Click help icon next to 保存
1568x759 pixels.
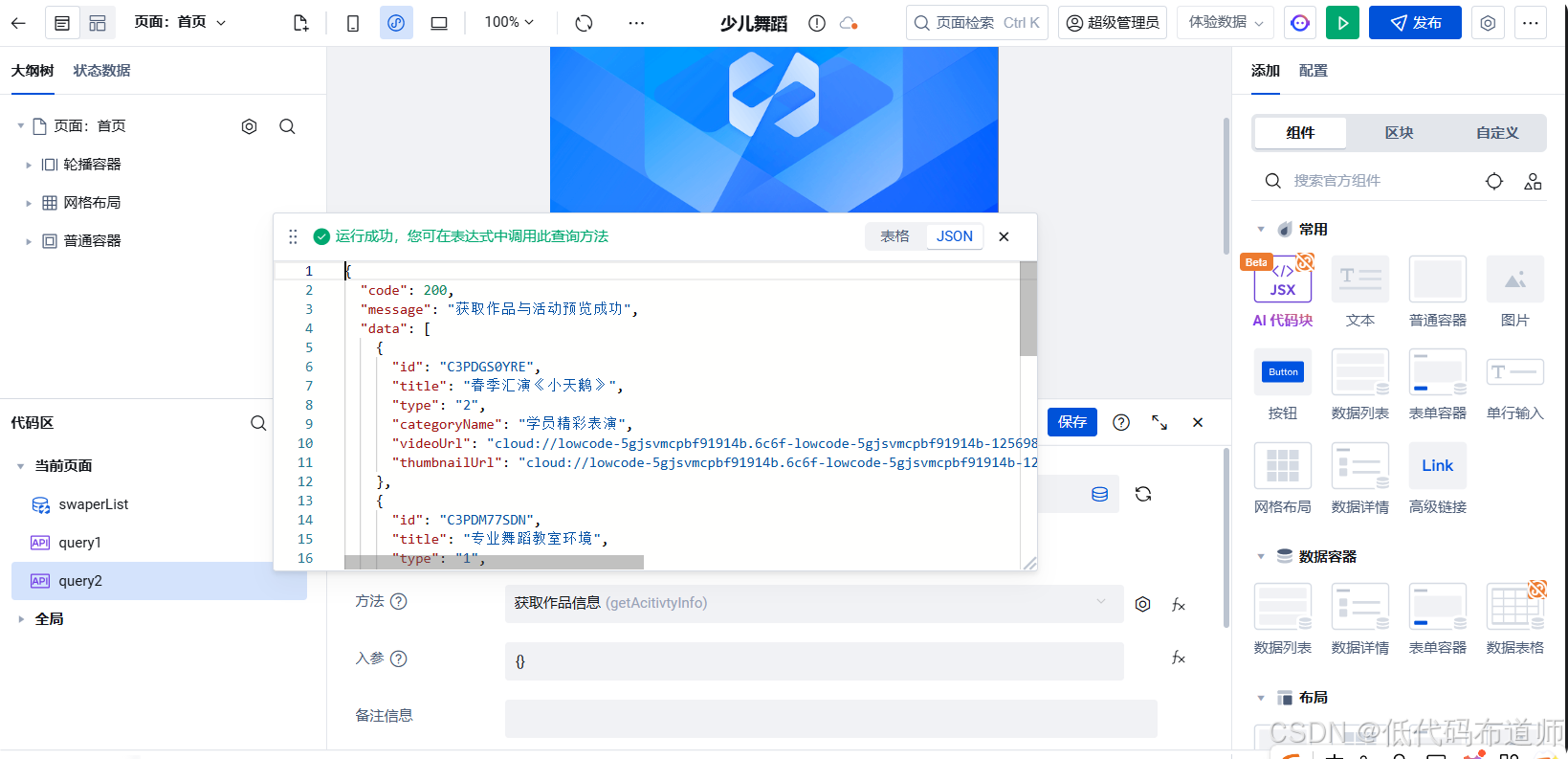coord(1121,422)
